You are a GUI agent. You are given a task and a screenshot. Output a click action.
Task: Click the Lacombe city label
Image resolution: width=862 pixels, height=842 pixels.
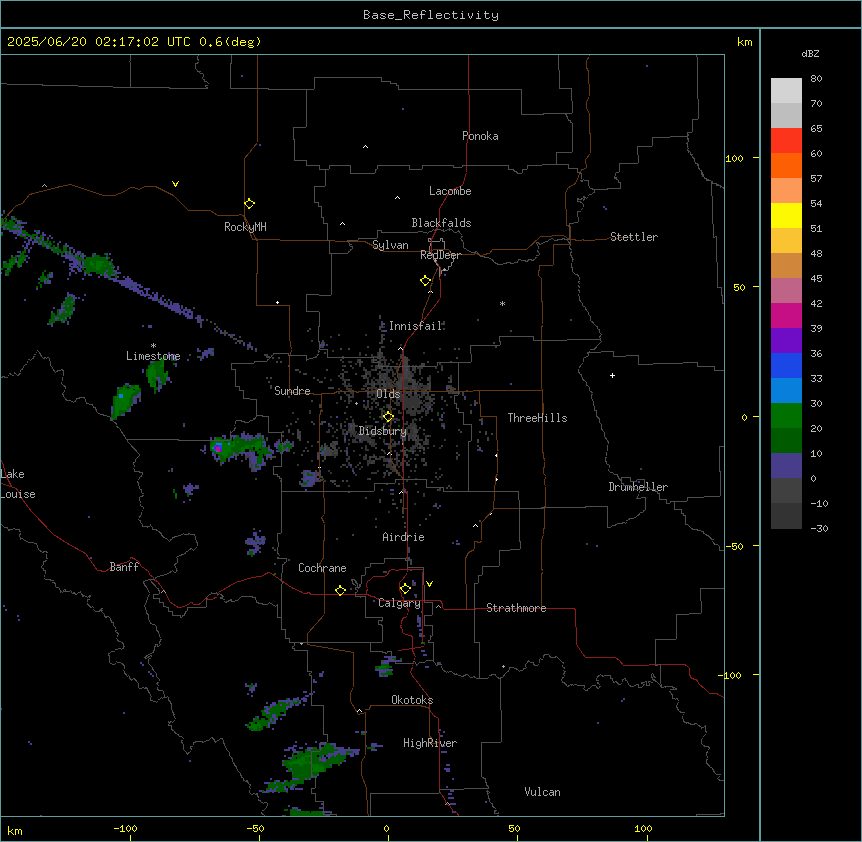pos(450,191)
